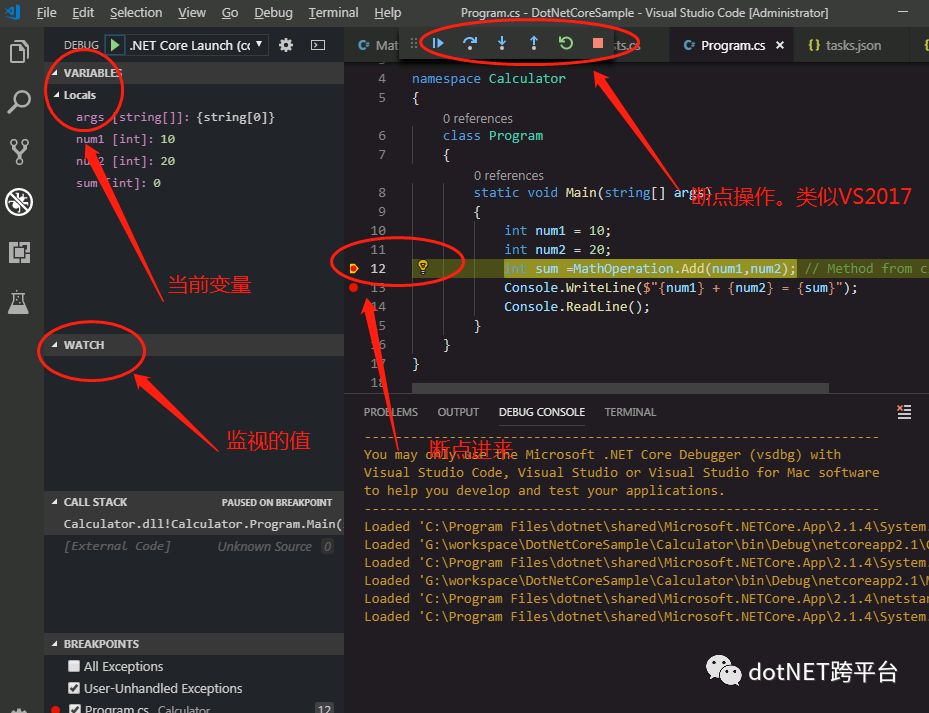The image size is (929, 713).
Task: Open launch.json with the gear icon
Action: click(x=286, y=45)
